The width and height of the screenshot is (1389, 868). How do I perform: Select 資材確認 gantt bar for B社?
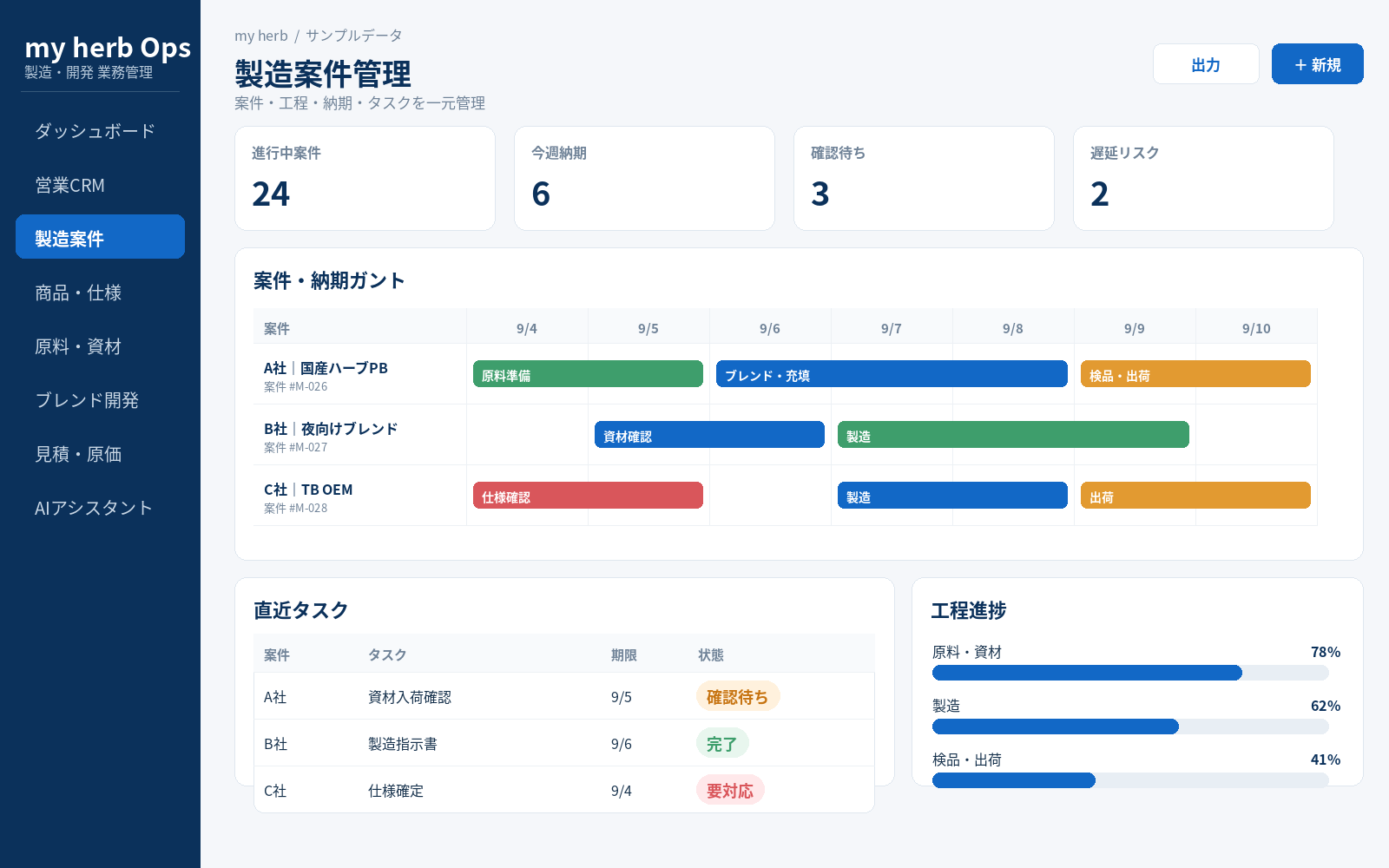coord(709,435)
